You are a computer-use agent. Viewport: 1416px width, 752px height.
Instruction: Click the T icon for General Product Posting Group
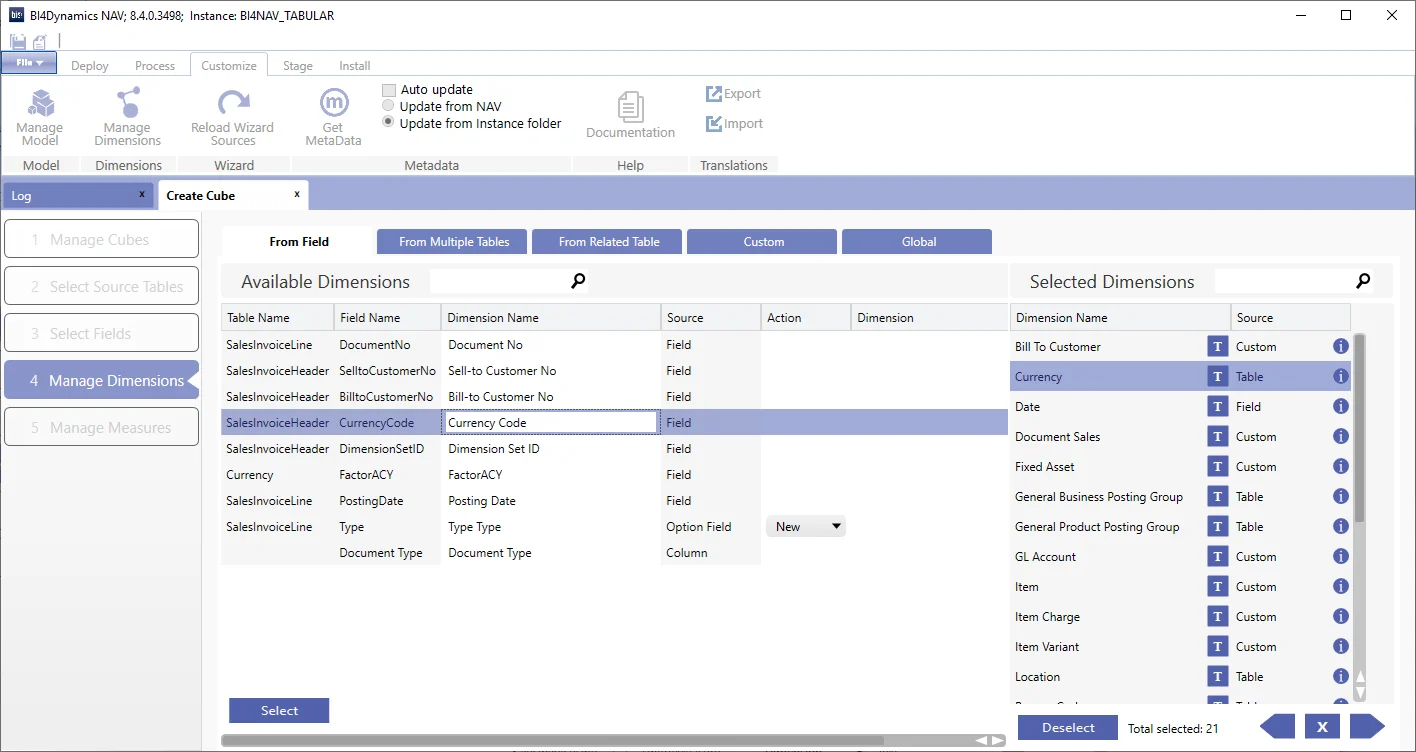click(x=1217, y=527)
